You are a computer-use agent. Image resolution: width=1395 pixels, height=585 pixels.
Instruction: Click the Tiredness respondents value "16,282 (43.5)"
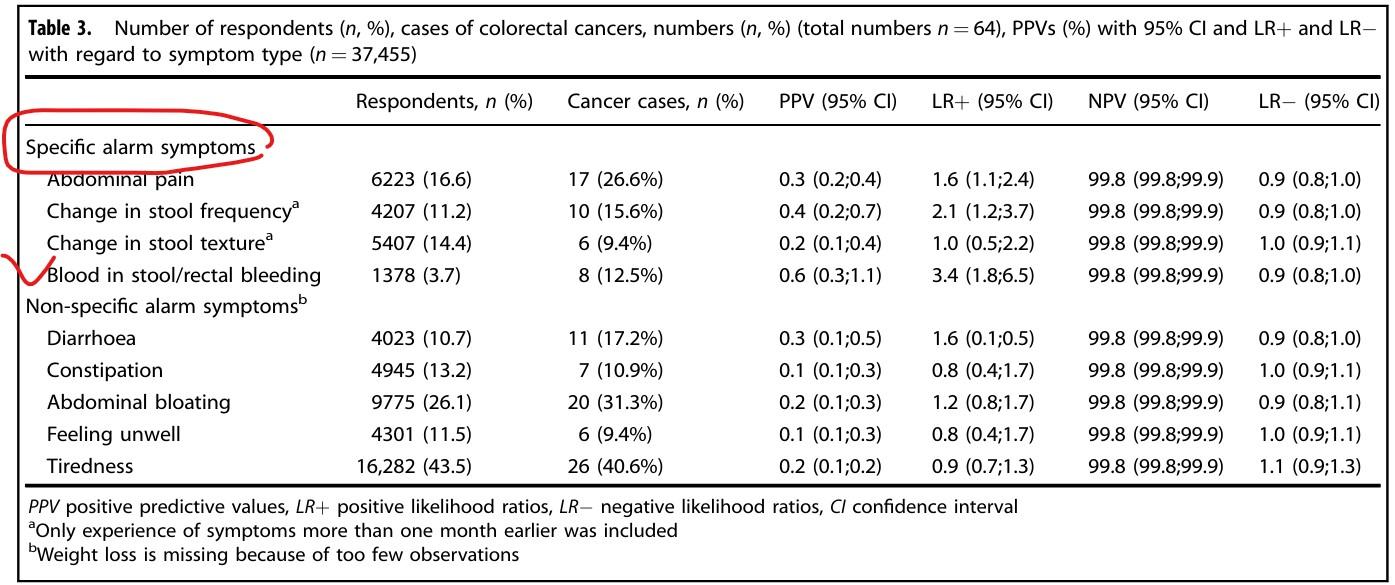coord(414,466)
